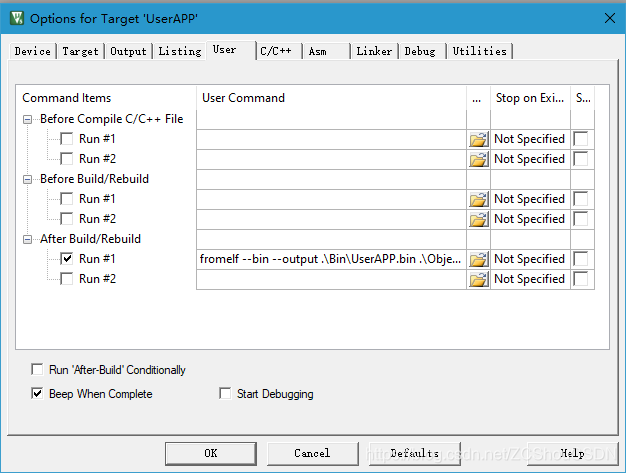Click User Command field for Before Compile Run #1

click(331, 139)
